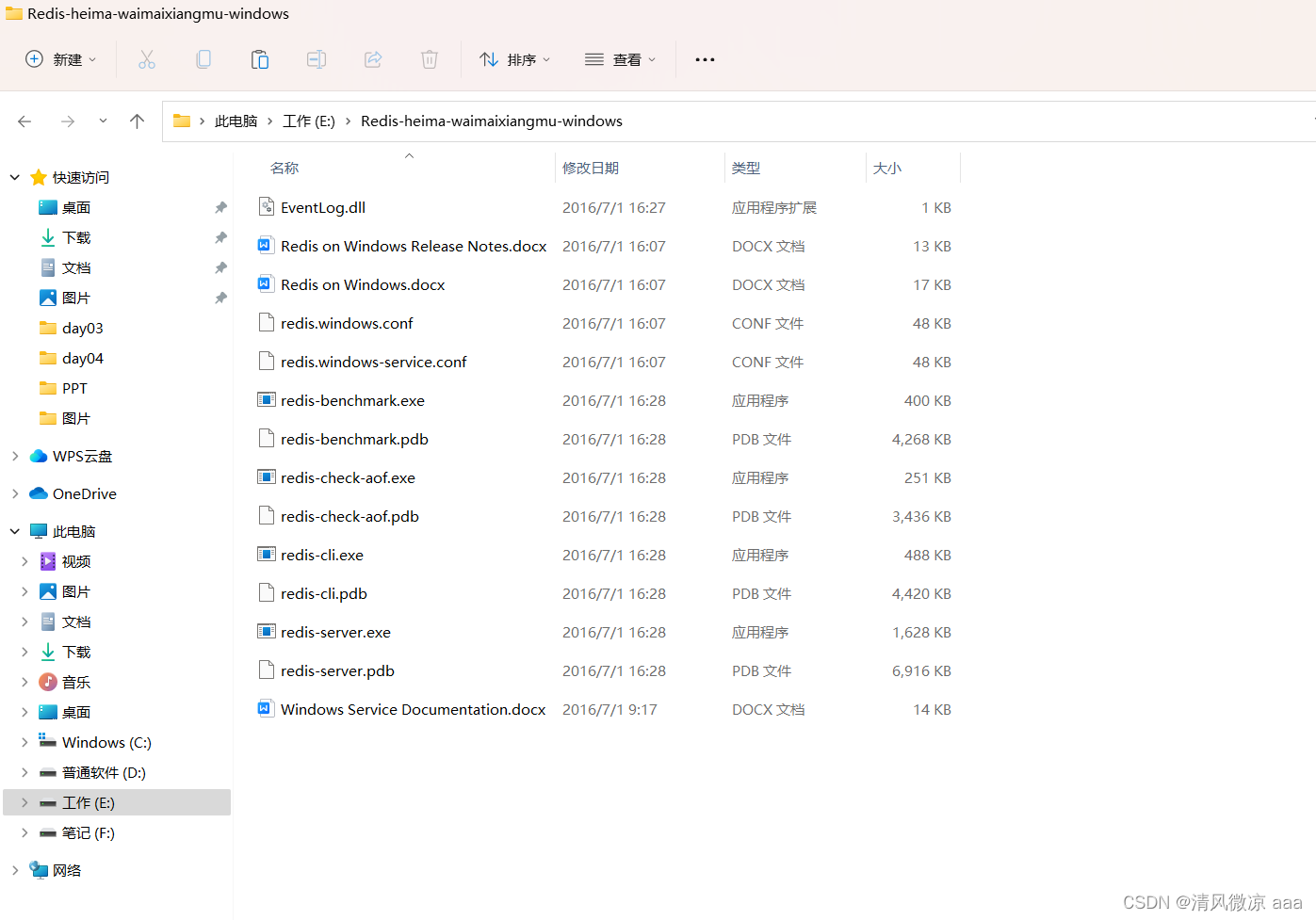Select 工作 (E:) drive in sidebar
The width and height of the screenshot is (1316, 920).
pos(117,802)
